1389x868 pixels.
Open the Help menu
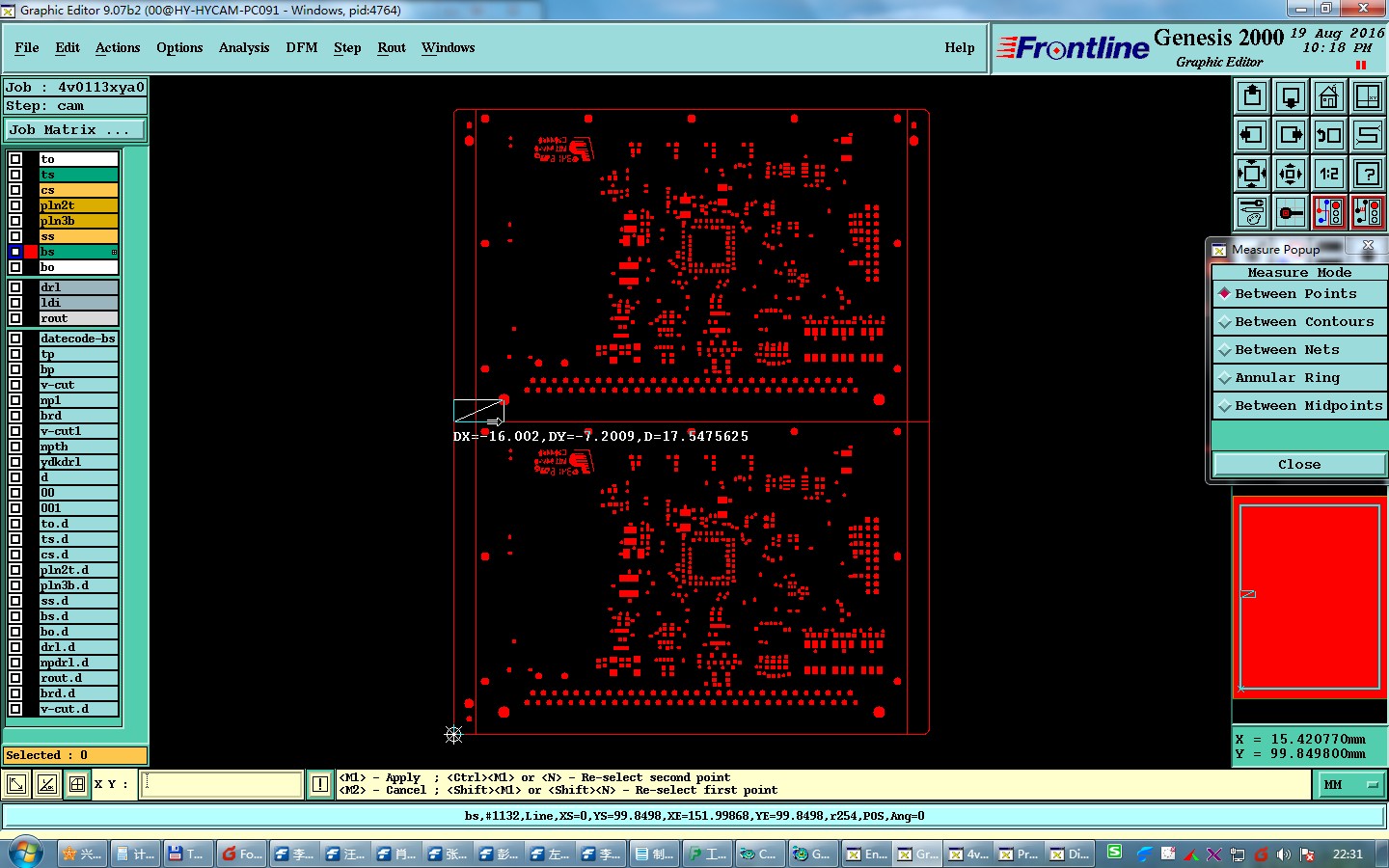point(960,47)
